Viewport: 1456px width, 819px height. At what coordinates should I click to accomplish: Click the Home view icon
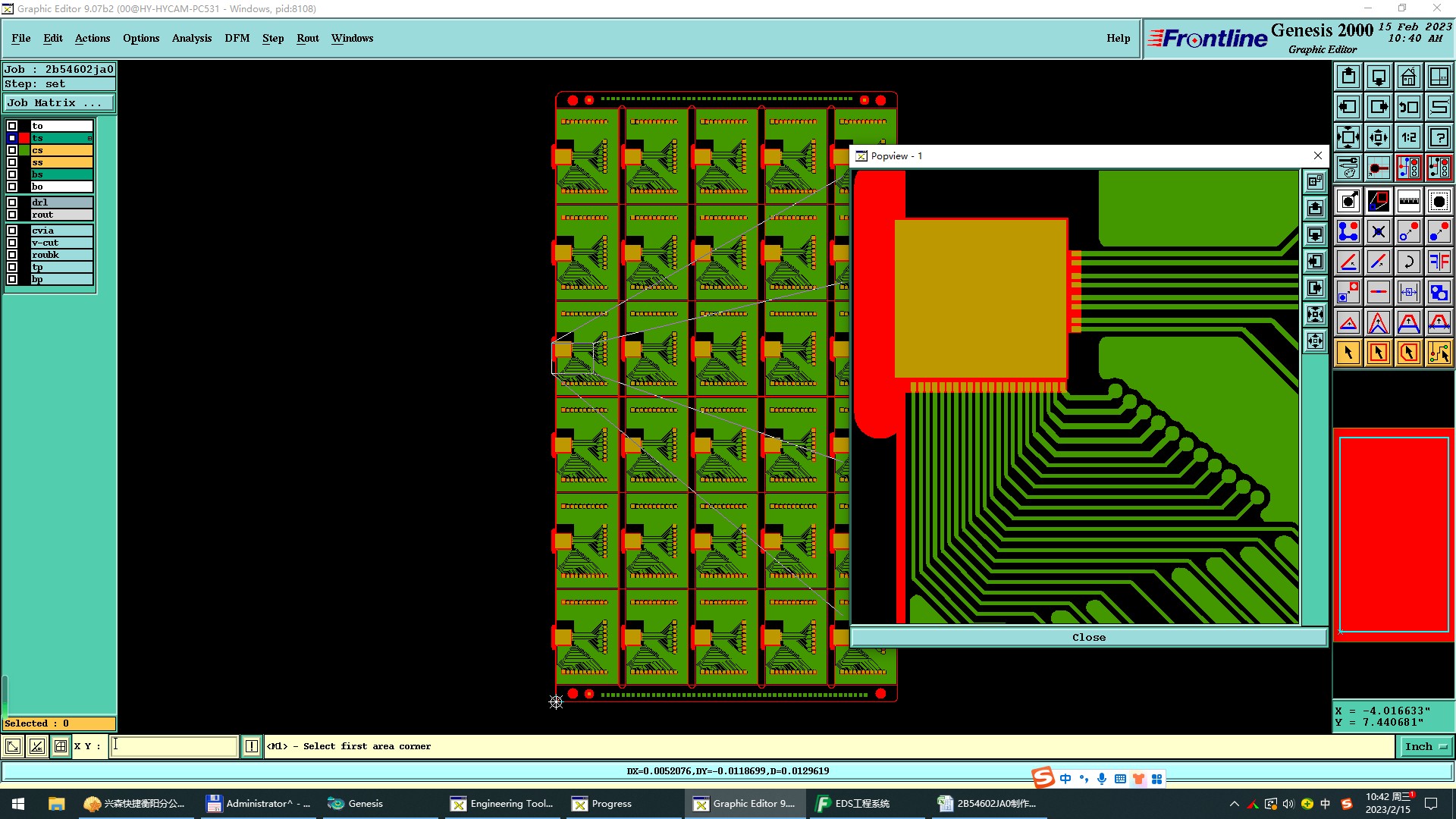coord(1408,77)
